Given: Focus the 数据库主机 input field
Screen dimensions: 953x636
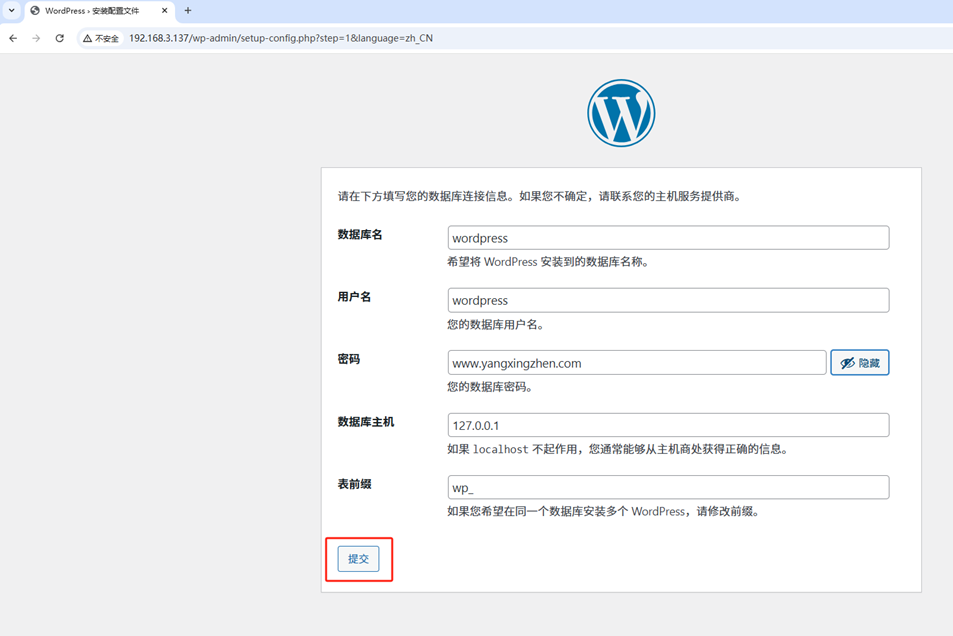Looking at the screenshot, I should click(668, 425).
